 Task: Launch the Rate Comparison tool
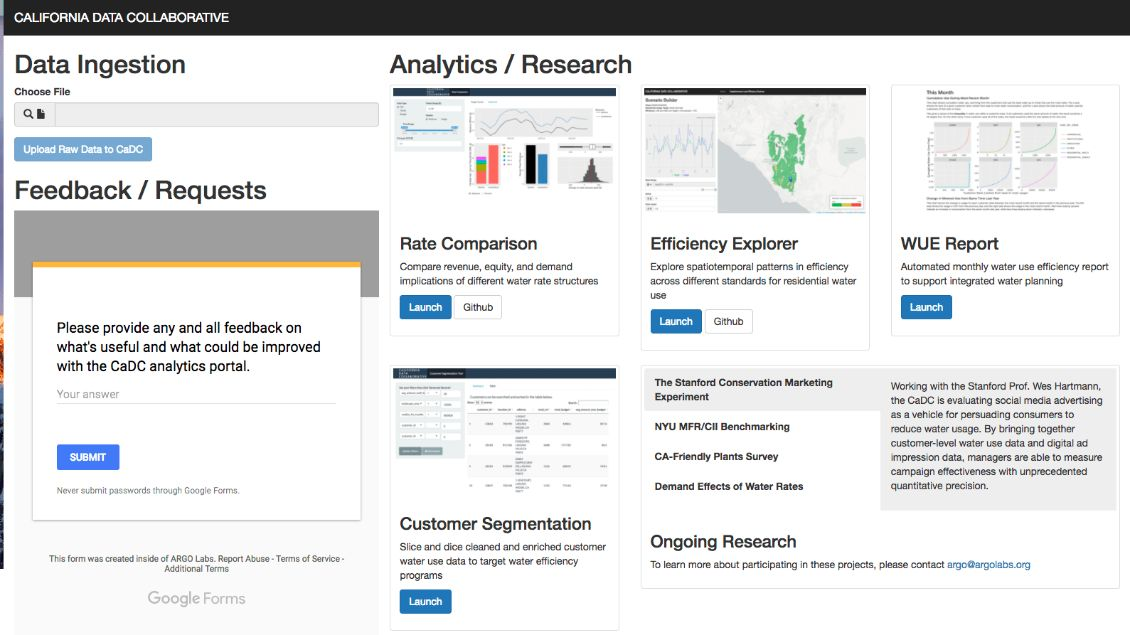(x=425, y=307)
